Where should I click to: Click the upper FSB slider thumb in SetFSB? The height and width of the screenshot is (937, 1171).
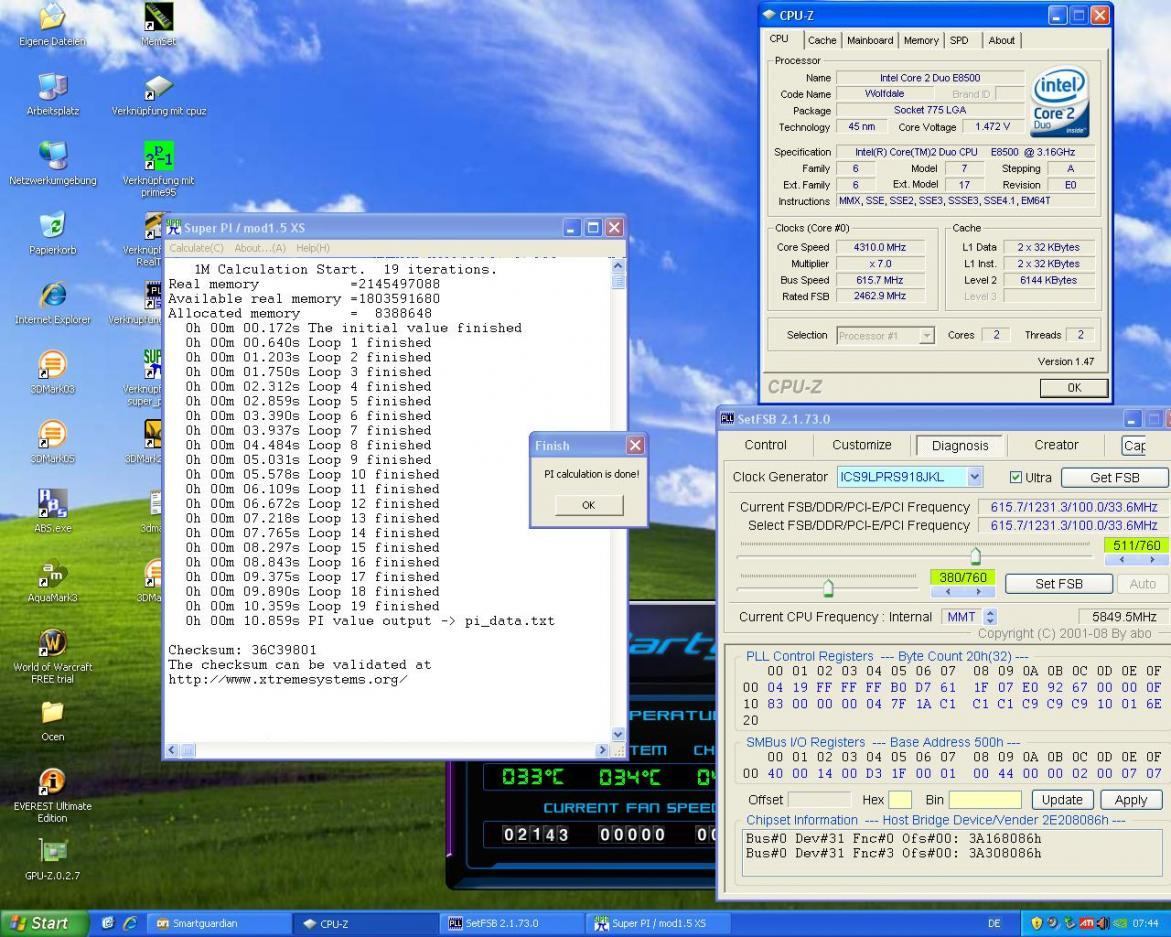(x=976, y=556)
